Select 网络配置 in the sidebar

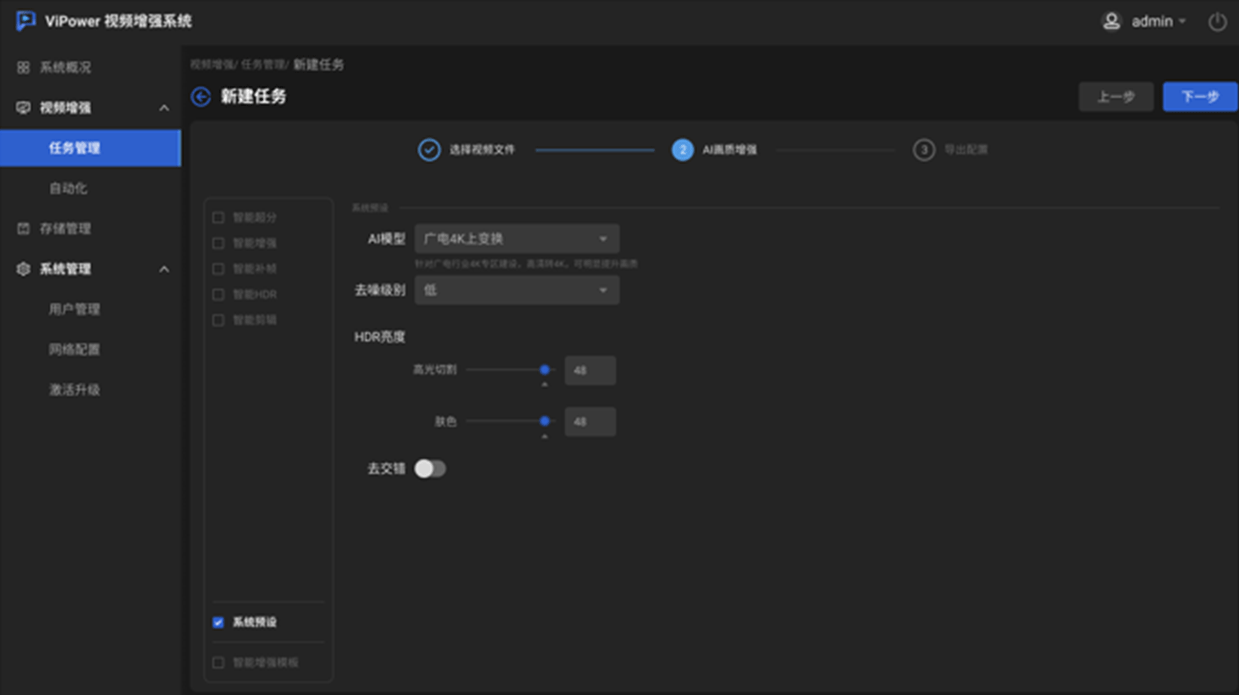tap(74, 350)
